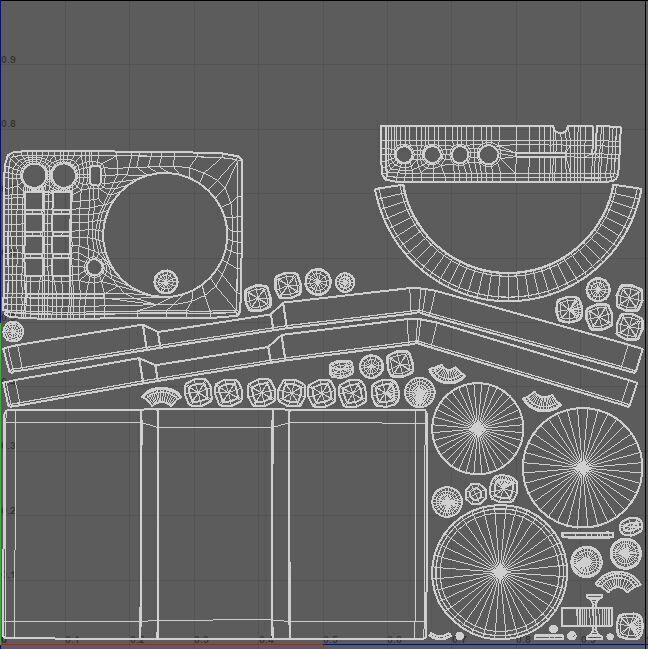Select the rectangular UV island with four round holes

[x=501, y=154]
